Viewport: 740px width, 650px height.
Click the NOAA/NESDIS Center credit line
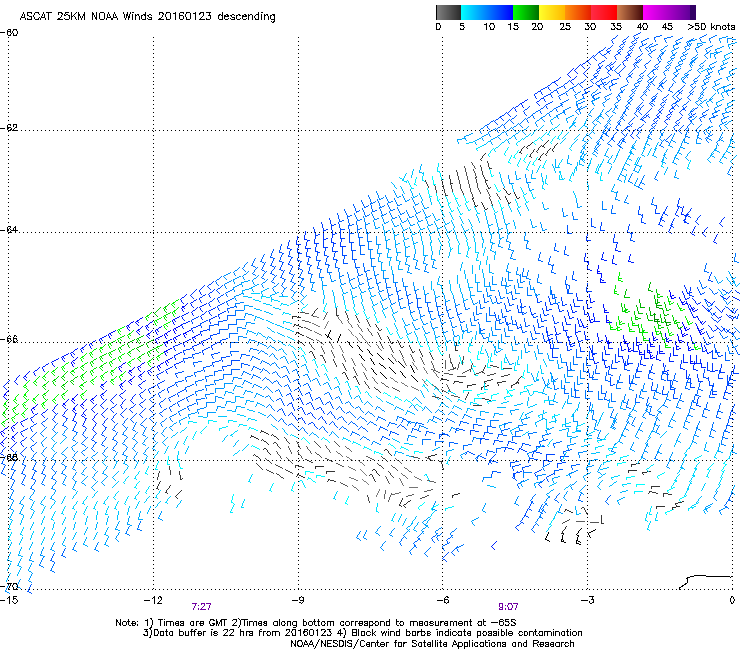point(432,644)
